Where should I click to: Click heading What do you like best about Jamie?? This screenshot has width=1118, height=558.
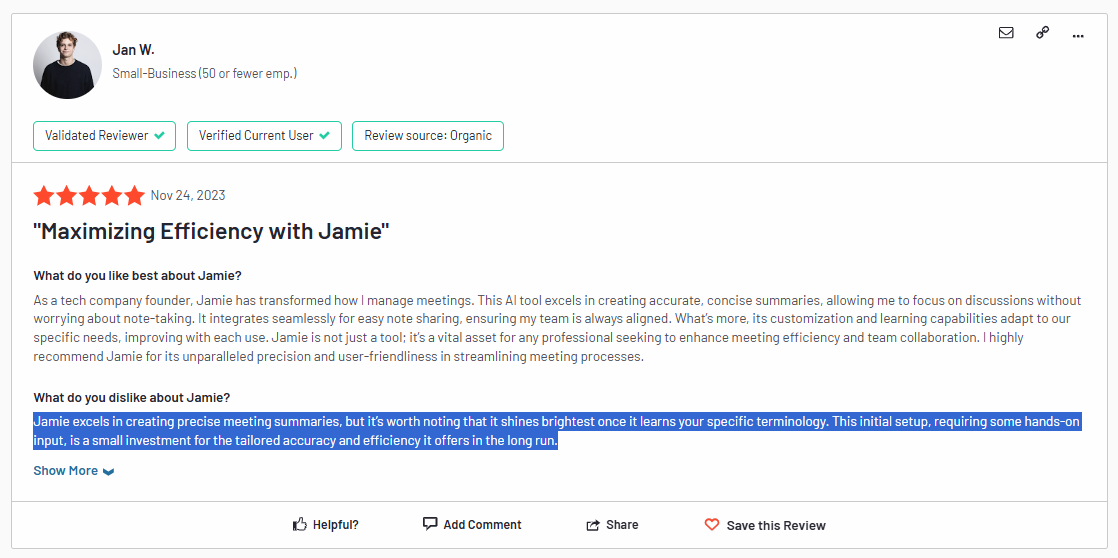pos(138,276)
